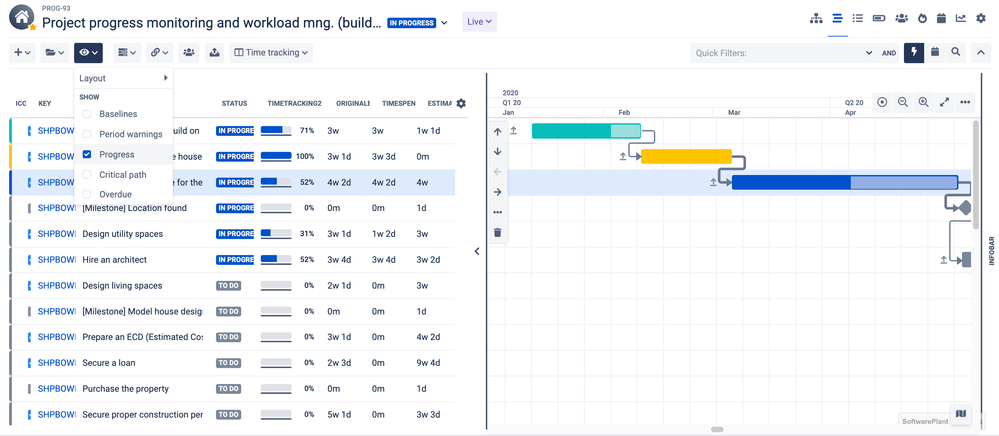This screenshot has height=436, width=999.
Task: Open the battery-shaped board view icon
Action: point(879,18)
